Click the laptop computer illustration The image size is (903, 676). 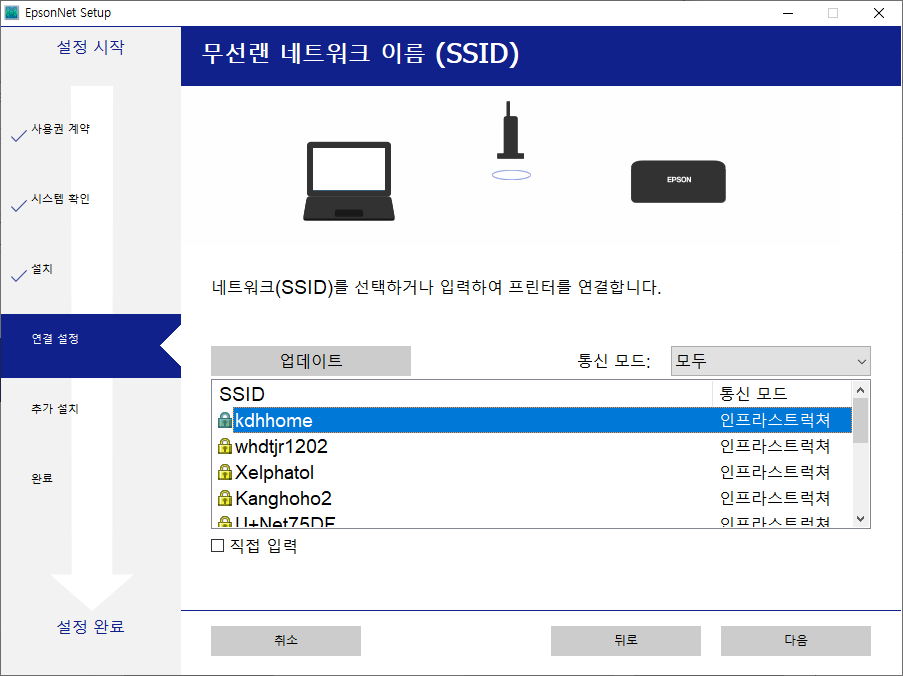click(x=349, y=181)
